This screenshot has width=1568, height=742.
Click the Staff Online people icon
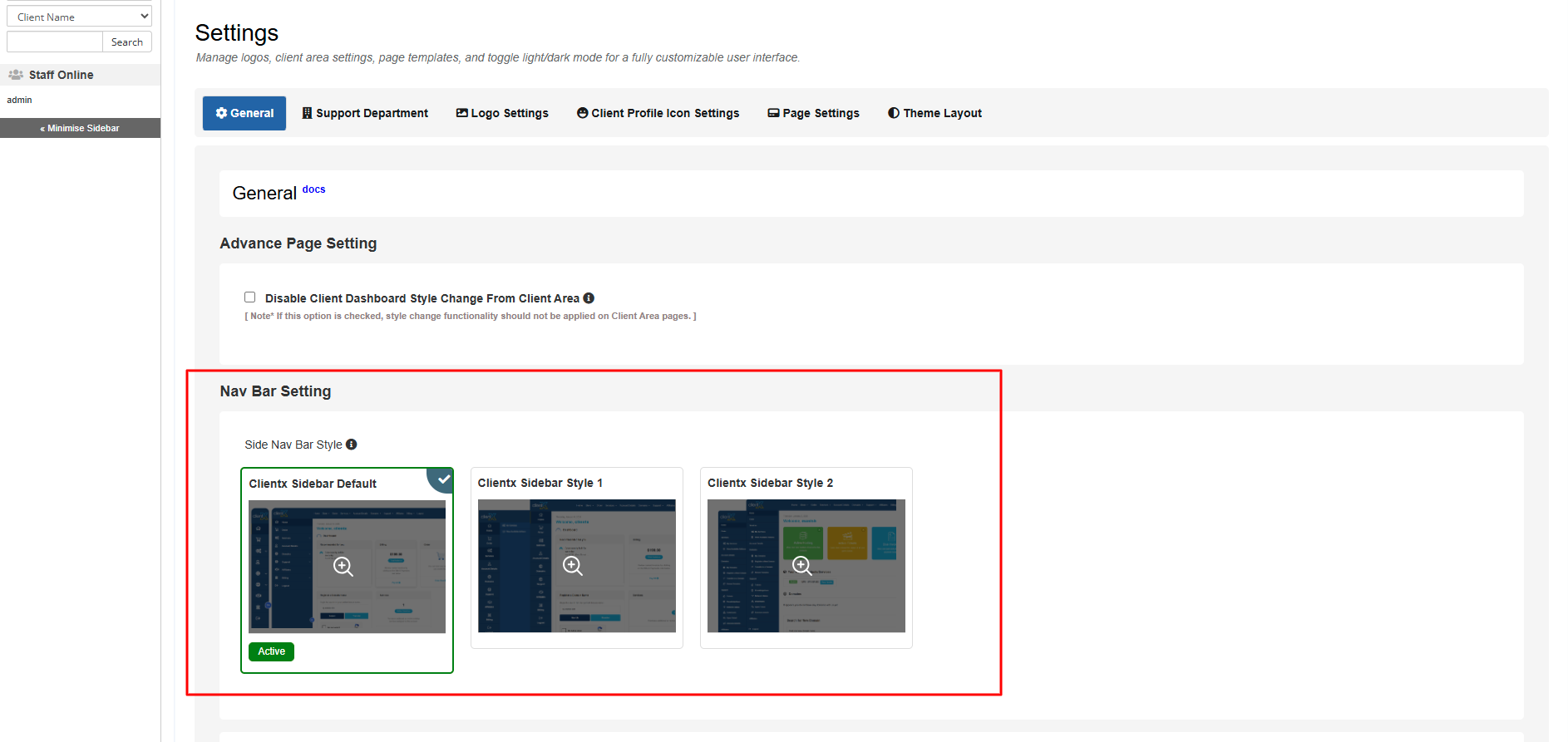[x=16, y=75]
